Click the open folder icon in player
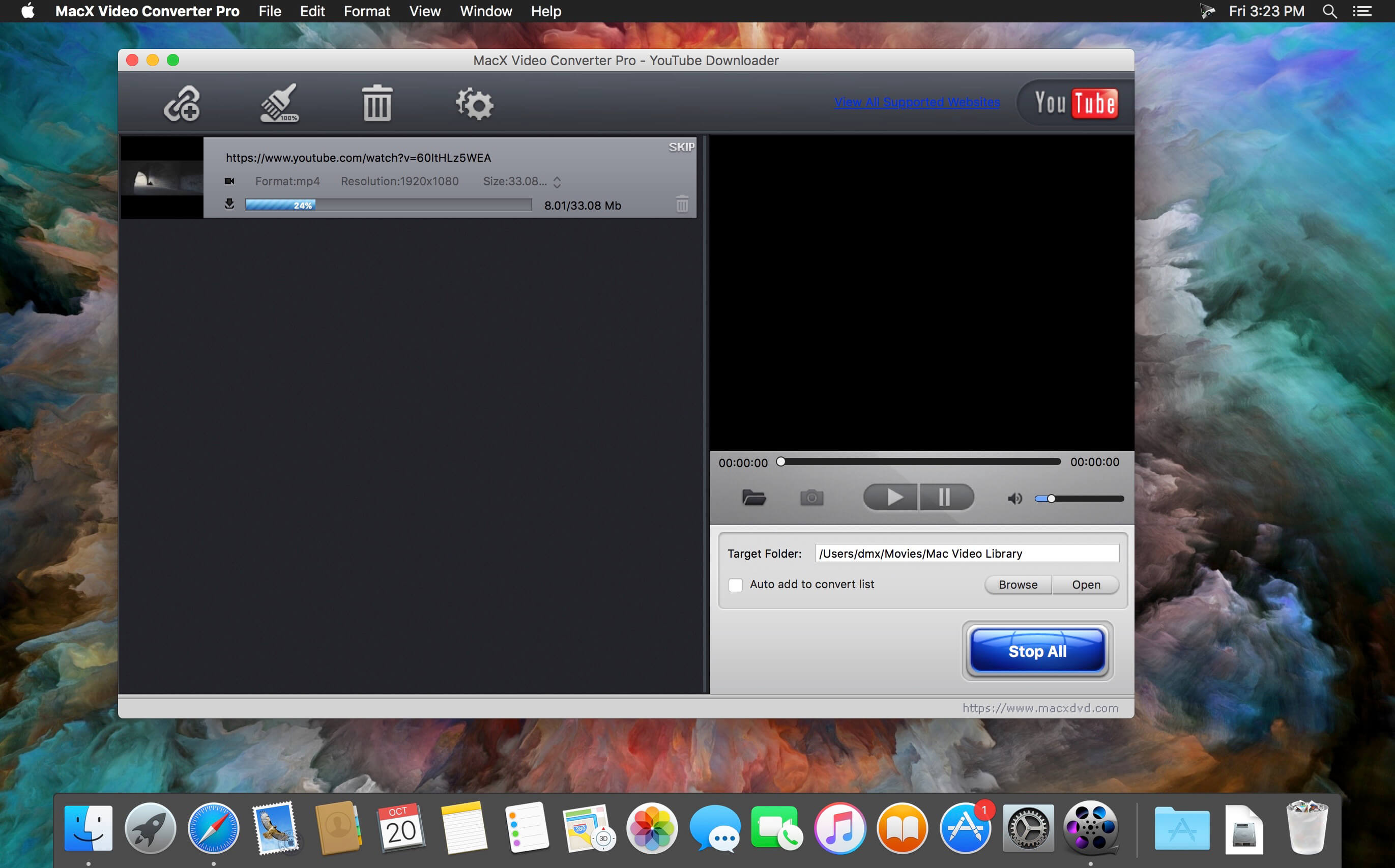1395x868 pixels. click(x=753, y=498)
